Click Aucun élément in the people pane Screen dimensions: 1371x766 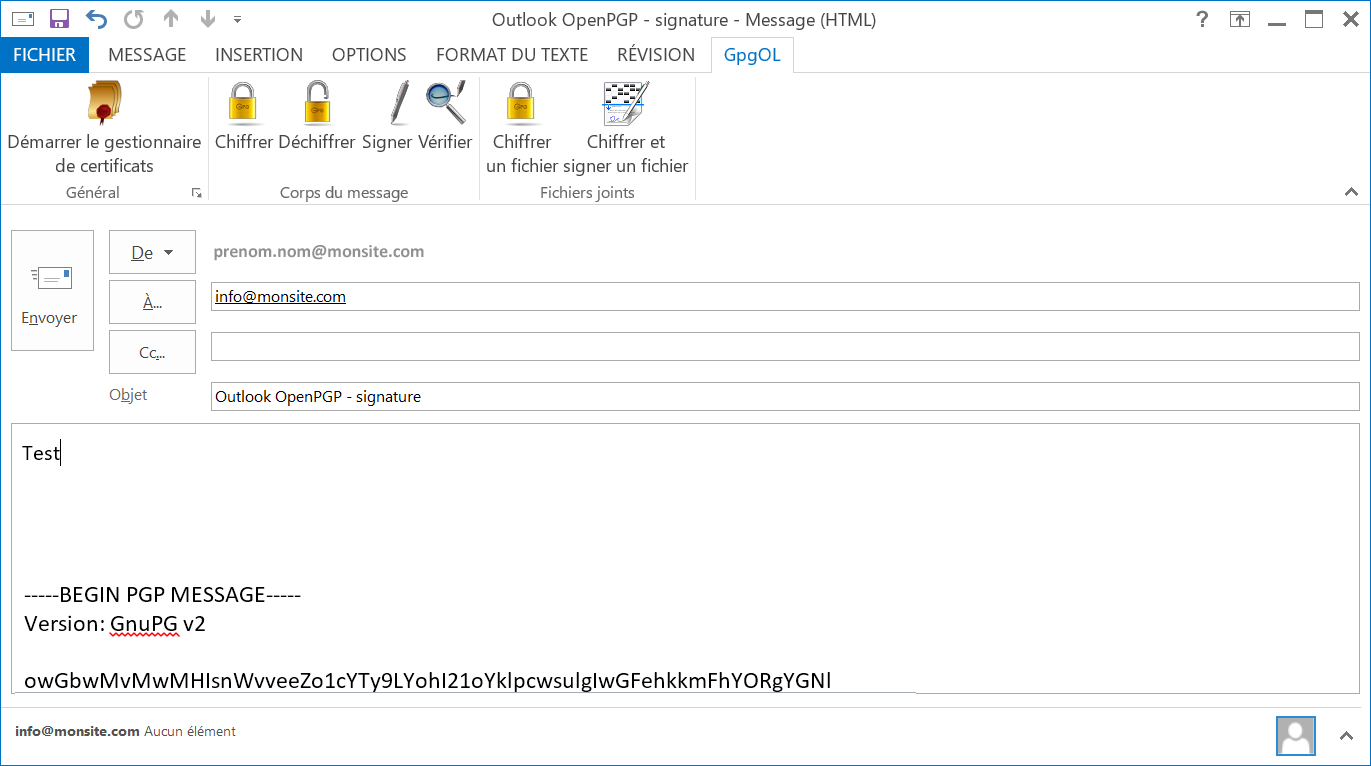[190, 731]
